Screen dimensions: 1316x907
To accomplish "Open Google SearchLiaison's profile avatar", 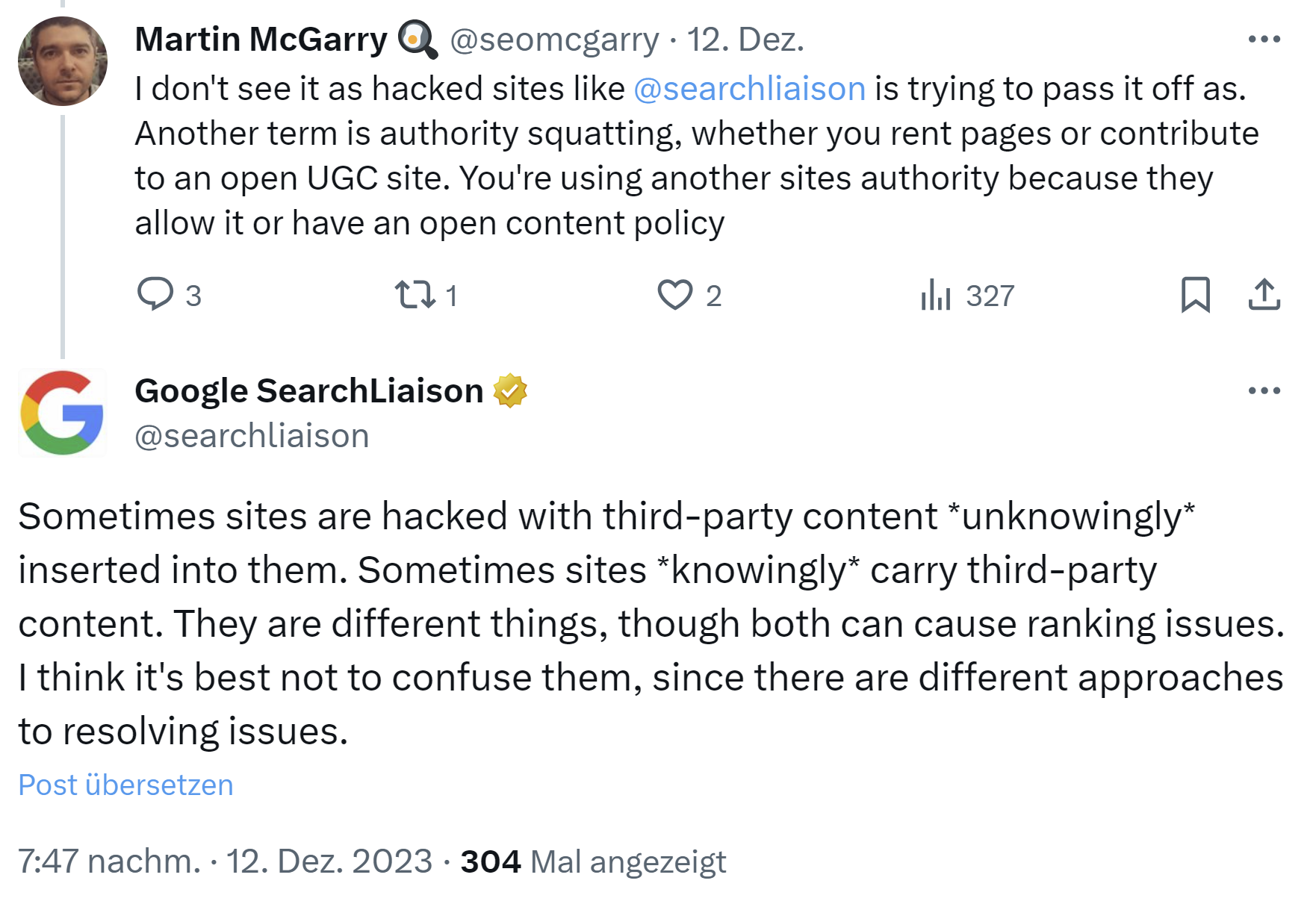I will pos(62,413).
